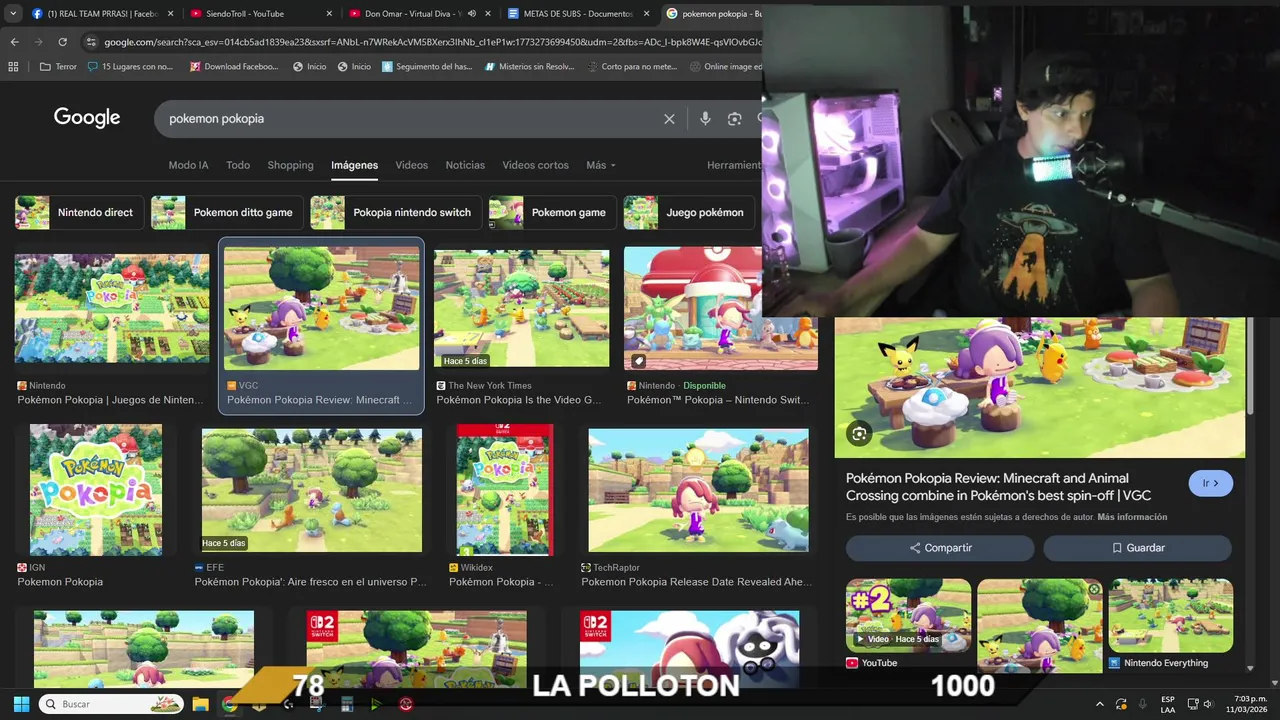Open Windows Start menu
This screenshot has width=1280, height=720.
(21, 704)
